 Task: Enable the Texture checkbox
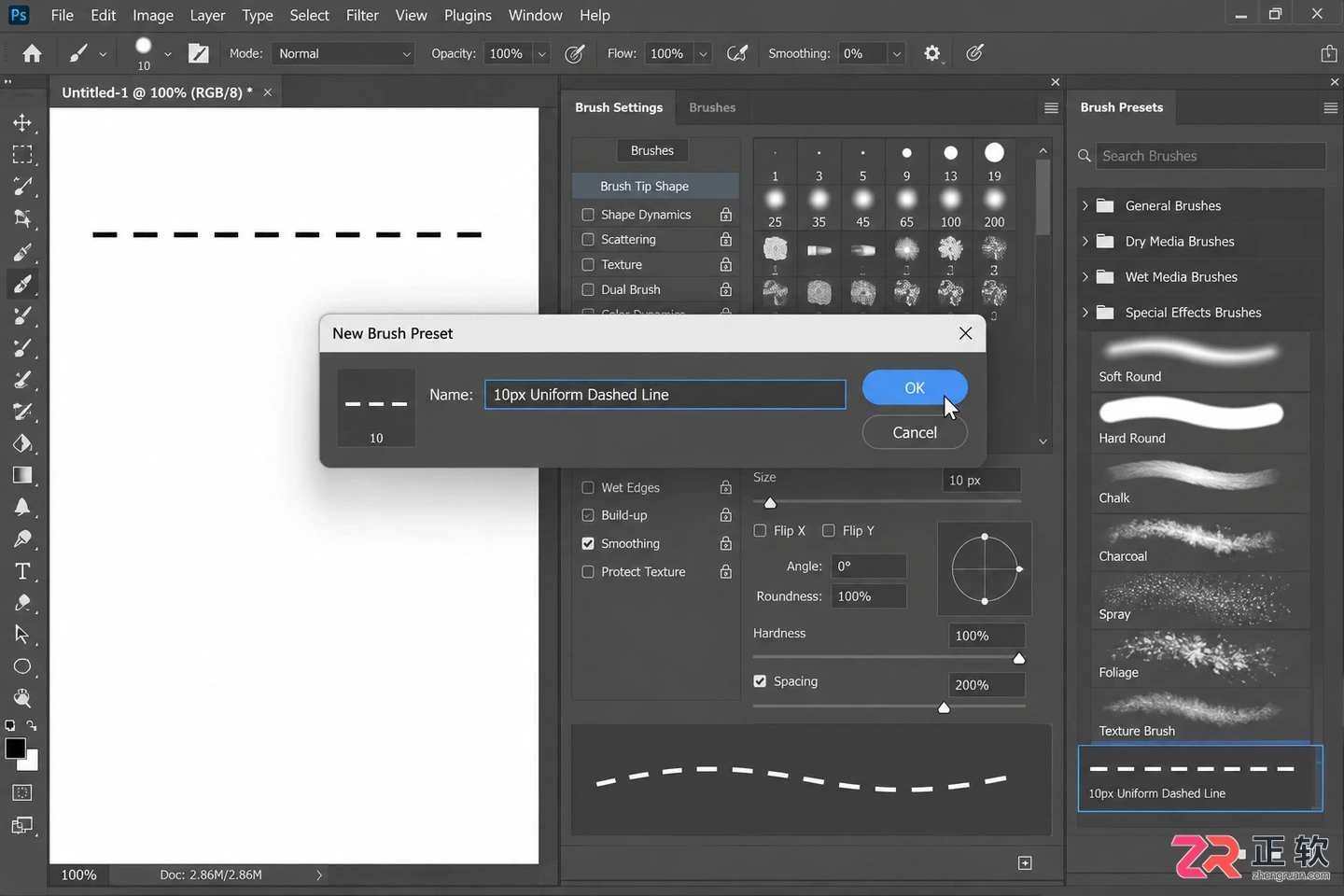coord(588,265)
